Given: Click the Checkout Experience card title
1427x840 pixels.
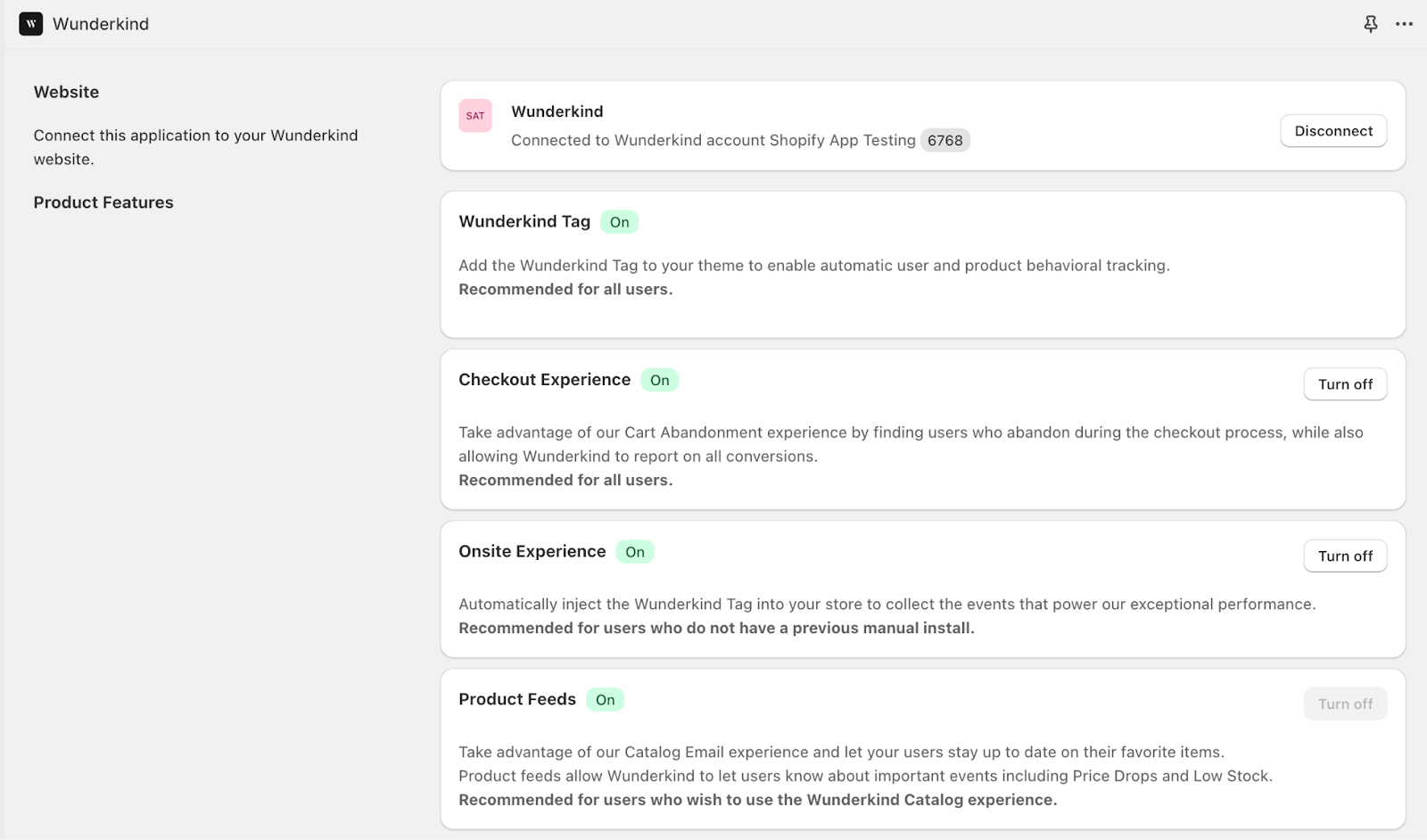Looking at the screenshot, I should [544, 380].
